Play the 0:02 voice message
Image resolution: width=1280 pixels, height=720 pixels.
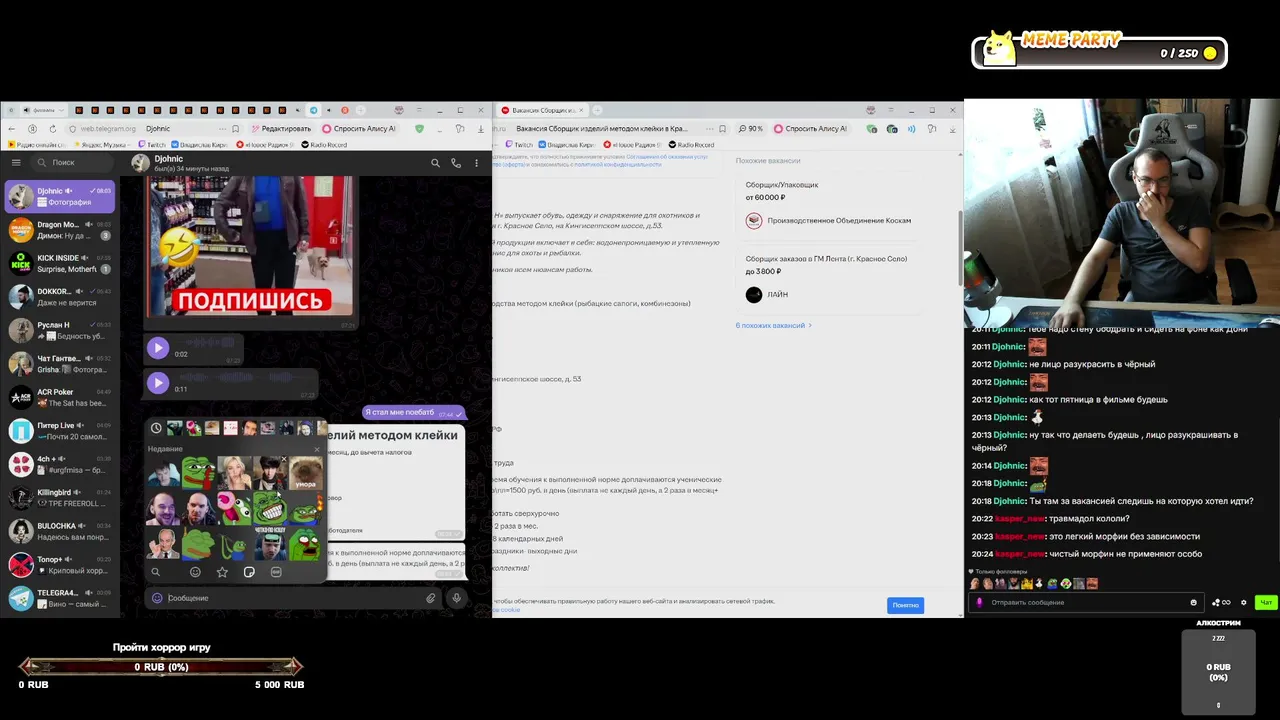coord(158,348)
